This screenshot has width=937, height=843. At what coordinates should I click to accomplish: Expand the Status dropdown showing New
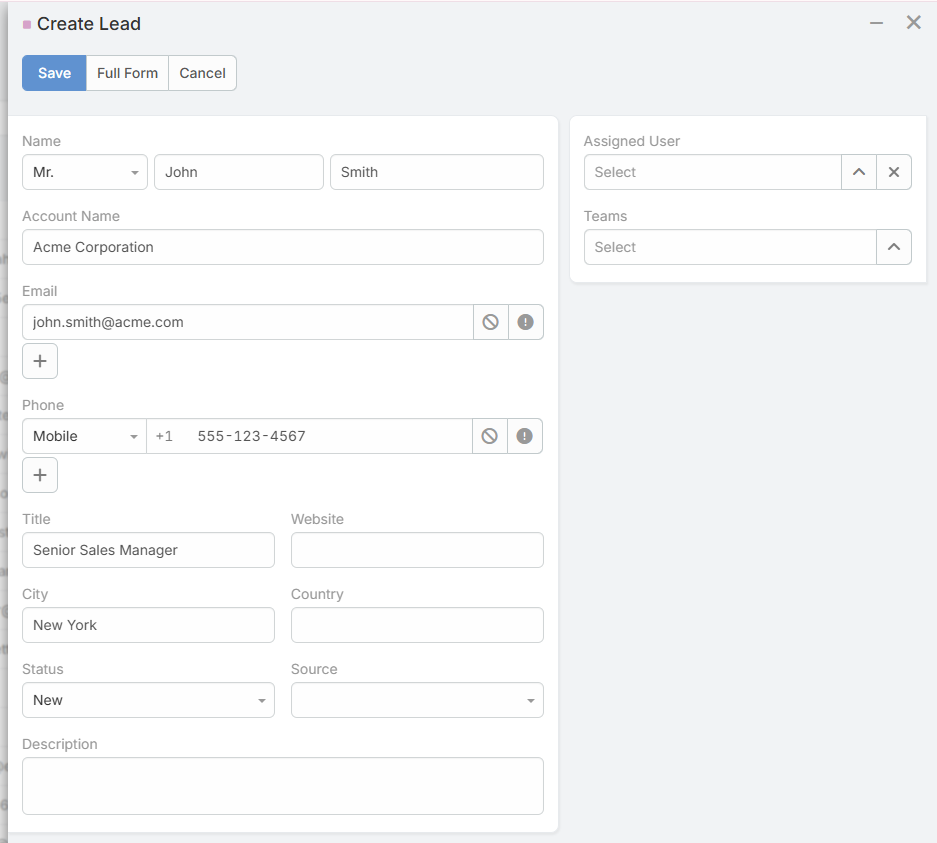pyautogui.click(x=148, y=700)
